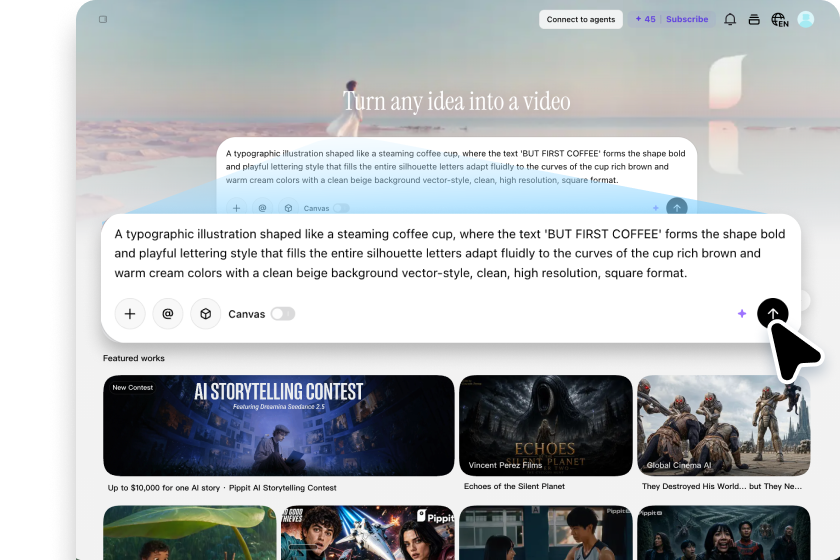Viewport: 840px width, 560px height.
Task: Click the @ mention button in large prompt box
Action: [168, 313]
